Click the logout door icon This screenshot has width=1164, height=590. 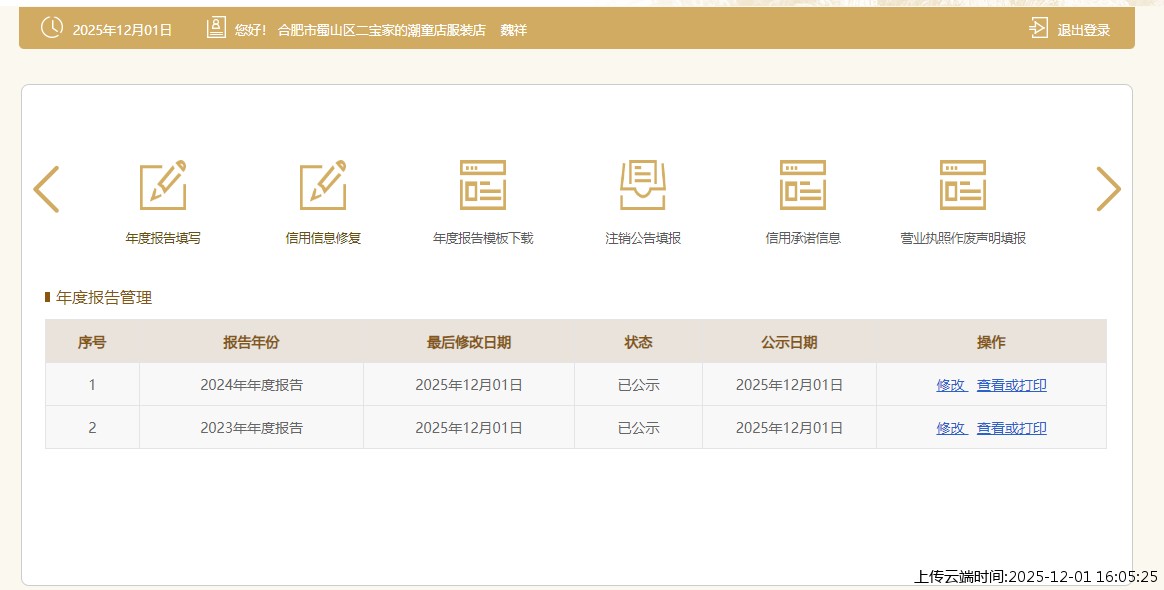(1039, 28)
